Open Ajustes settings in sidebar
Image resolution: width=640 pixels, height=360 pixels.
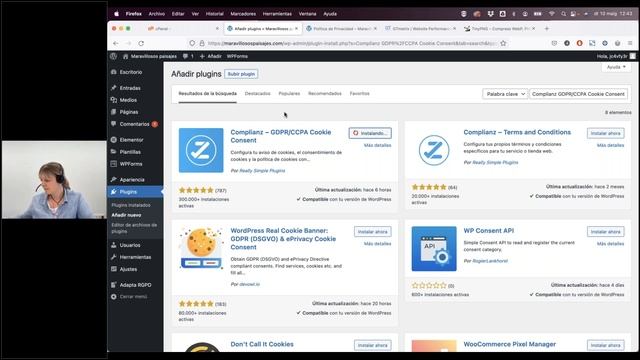pos(128,269)
